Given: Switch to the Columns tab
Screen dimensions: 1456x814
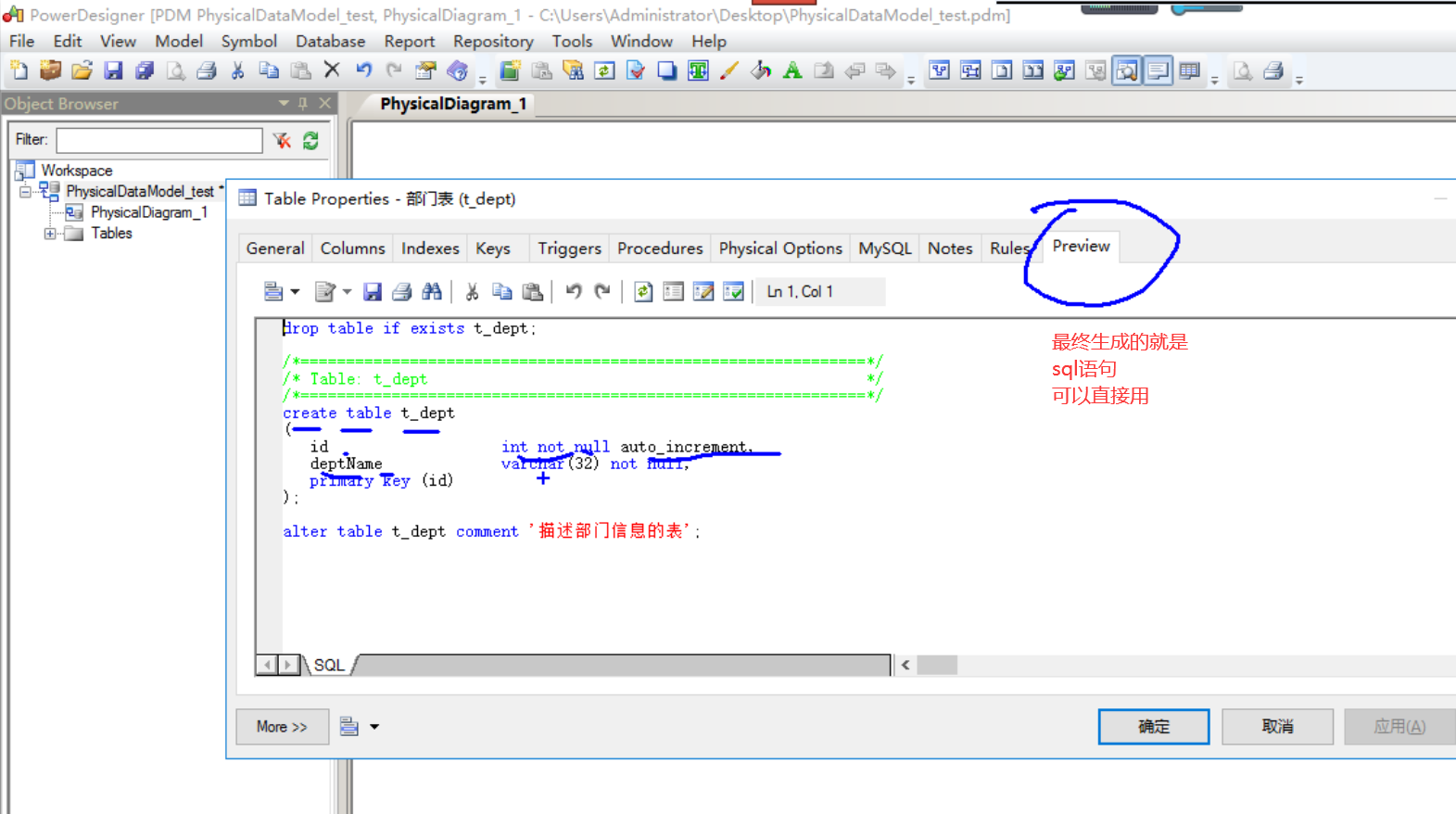Looking at the screenshot, I should tap(352, 248).
